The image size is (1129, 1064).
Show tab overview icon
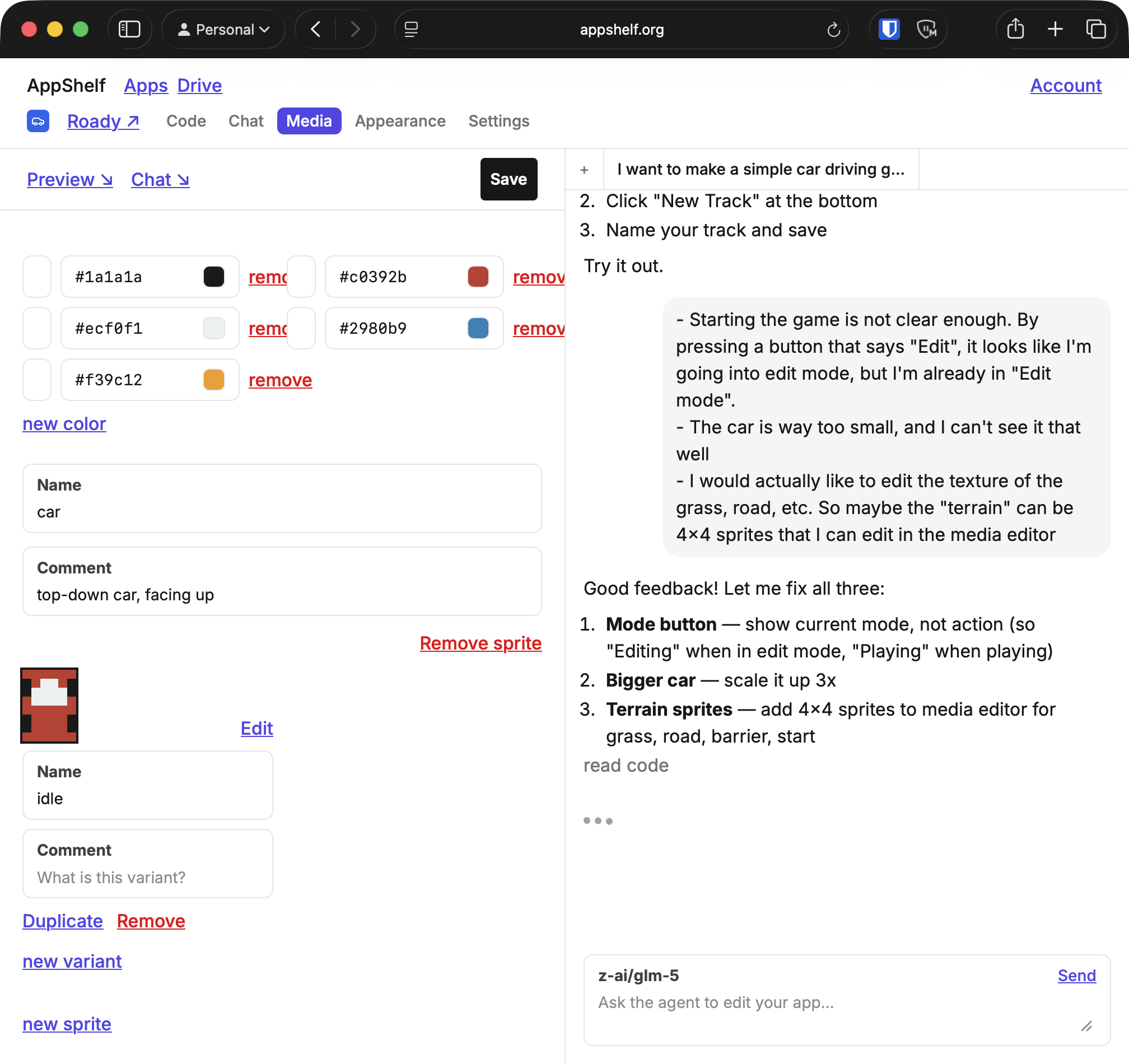1095,29
